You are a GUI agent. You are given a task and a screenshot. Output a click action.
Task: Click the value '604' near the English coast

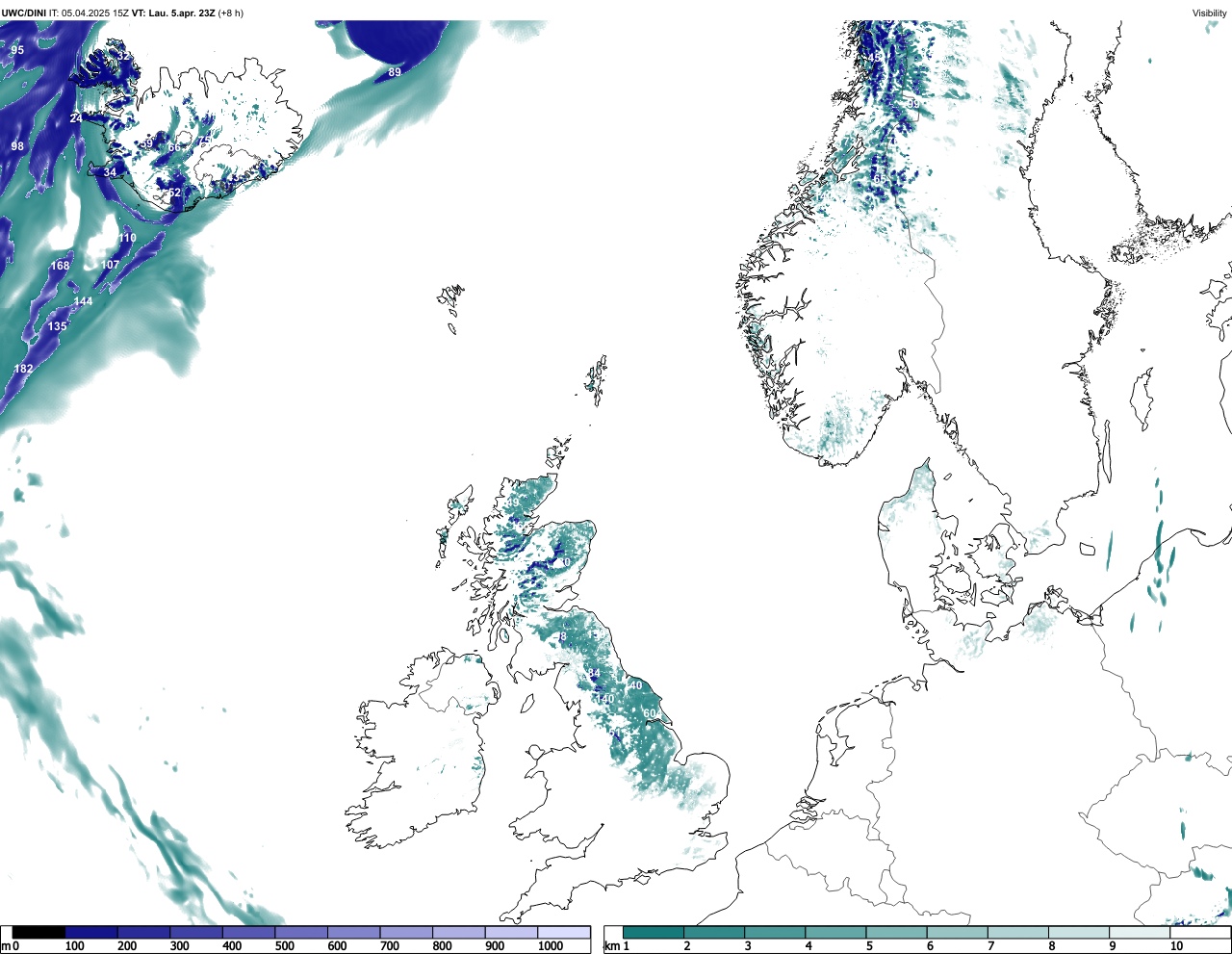click(653, 713)
